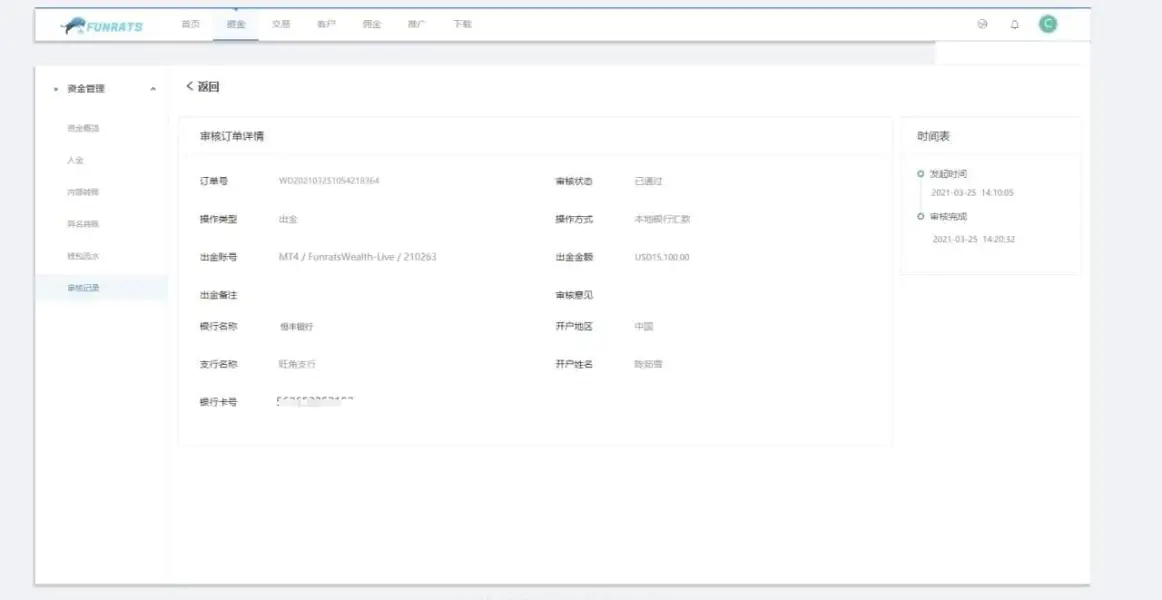Click the order number WD2021032510542183​64

[x=328, y=181]
